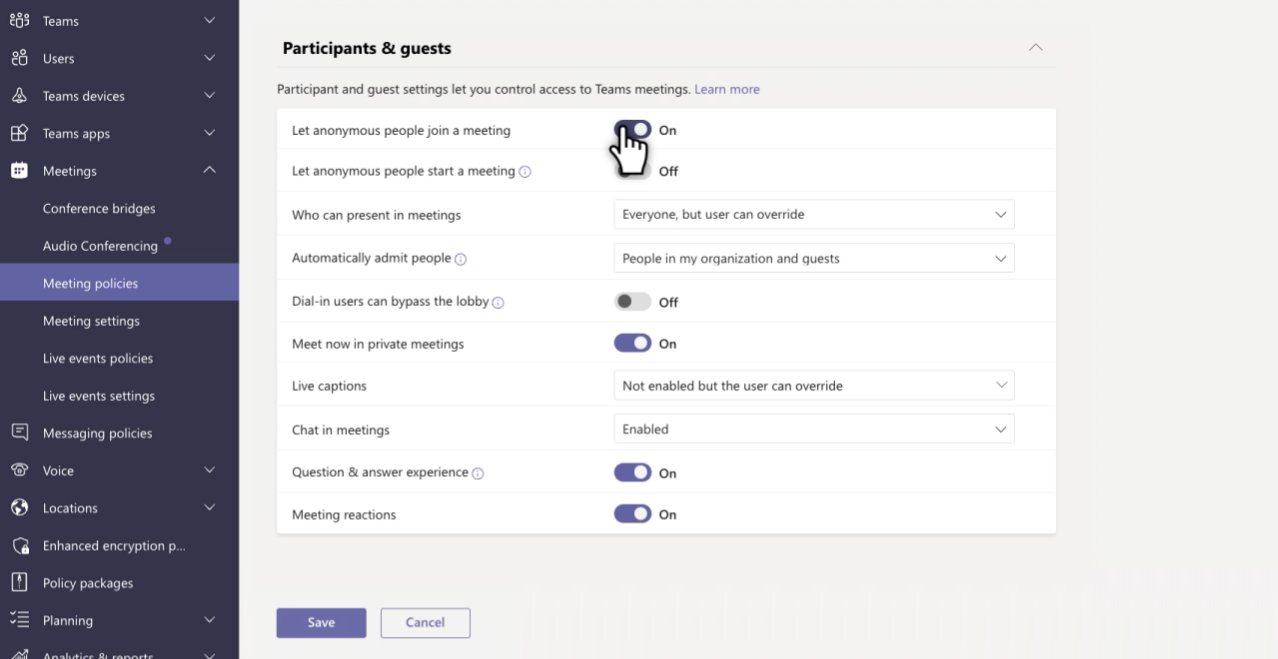Select Meeting policies menu item
The image size is (1278, 659).
coord(119,283)
